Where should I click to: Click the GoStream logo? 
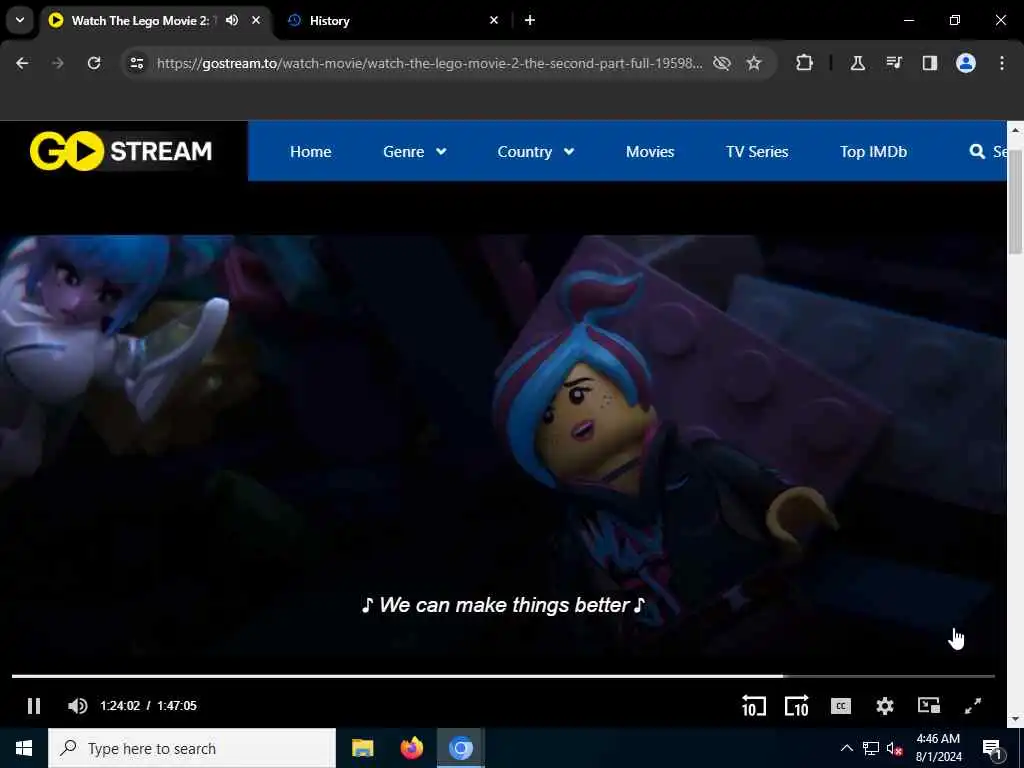pyautogui.click(x=121, y=151)
